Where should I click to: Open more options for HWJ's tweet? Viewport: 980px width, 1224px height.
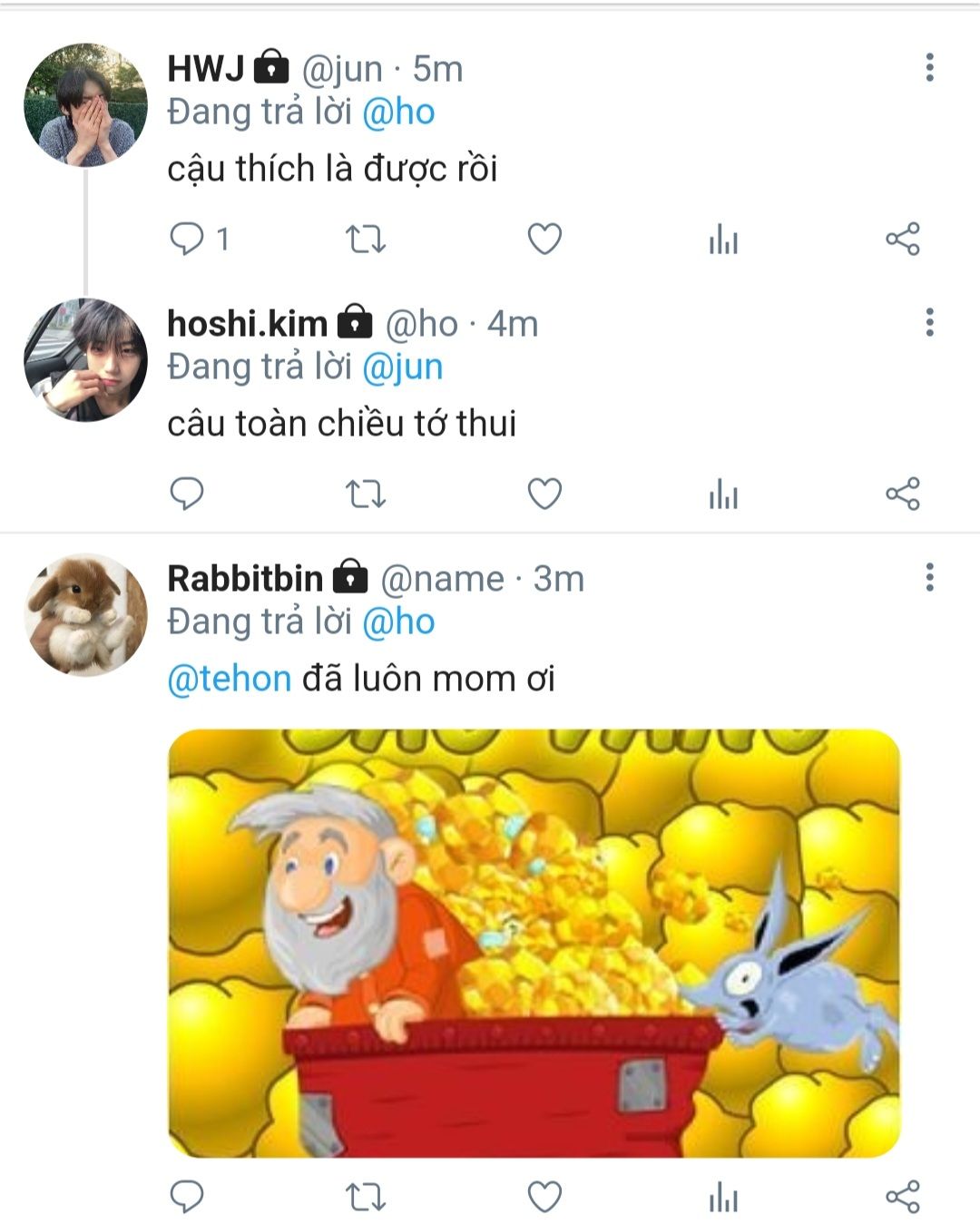pos(929,67)
